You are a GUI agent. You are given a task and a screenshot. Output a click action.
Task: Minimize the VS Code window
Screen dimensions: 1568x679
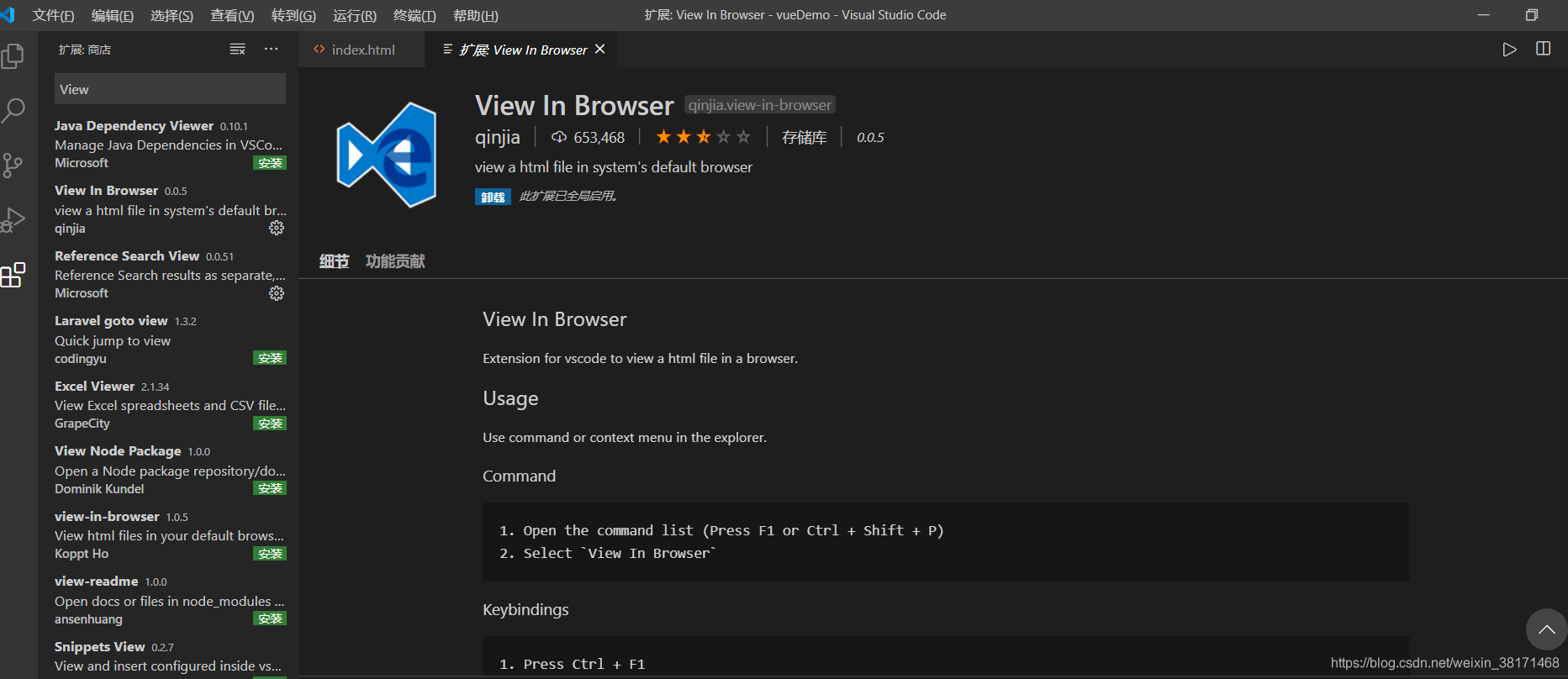1483,15
